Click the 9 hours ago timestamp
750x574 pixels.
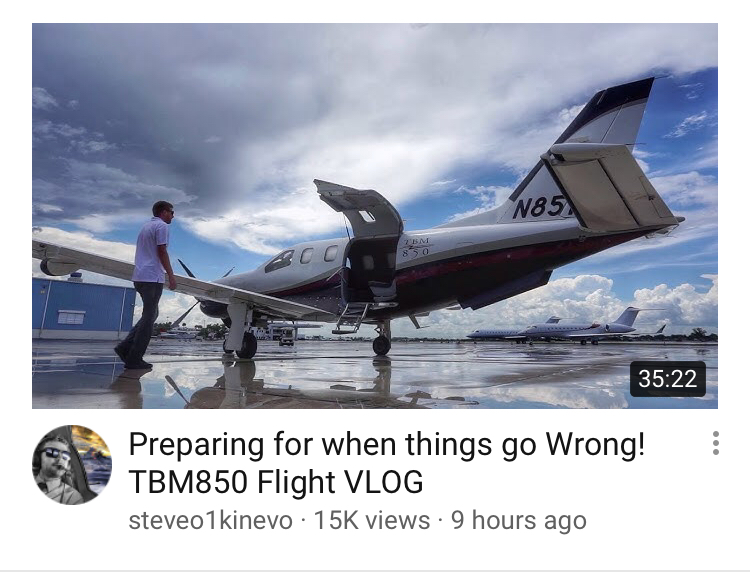[518, 520]
